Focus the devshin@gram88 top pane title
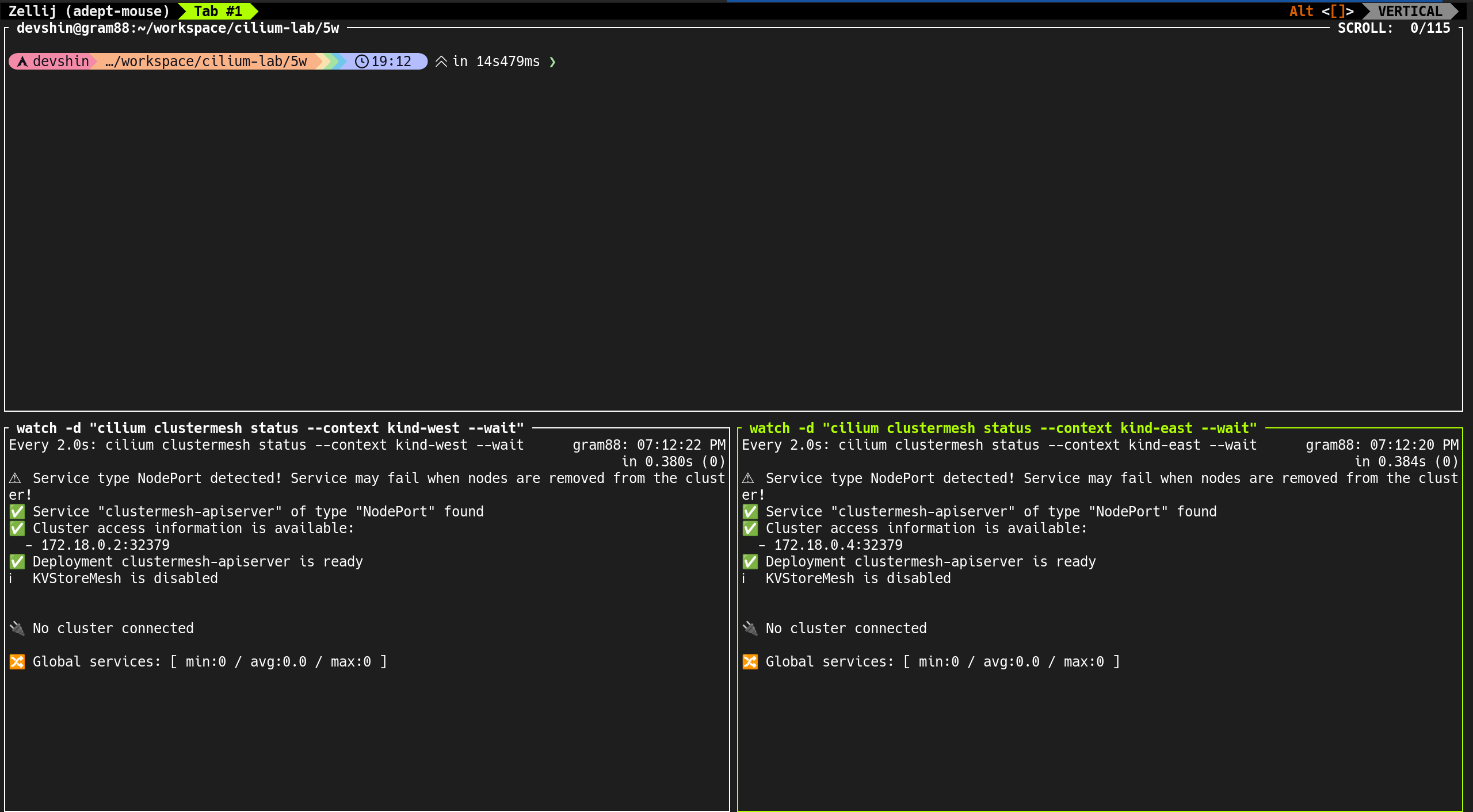Image resolution: width=1473 pixels, height=812 pixels. coord(178,28)
